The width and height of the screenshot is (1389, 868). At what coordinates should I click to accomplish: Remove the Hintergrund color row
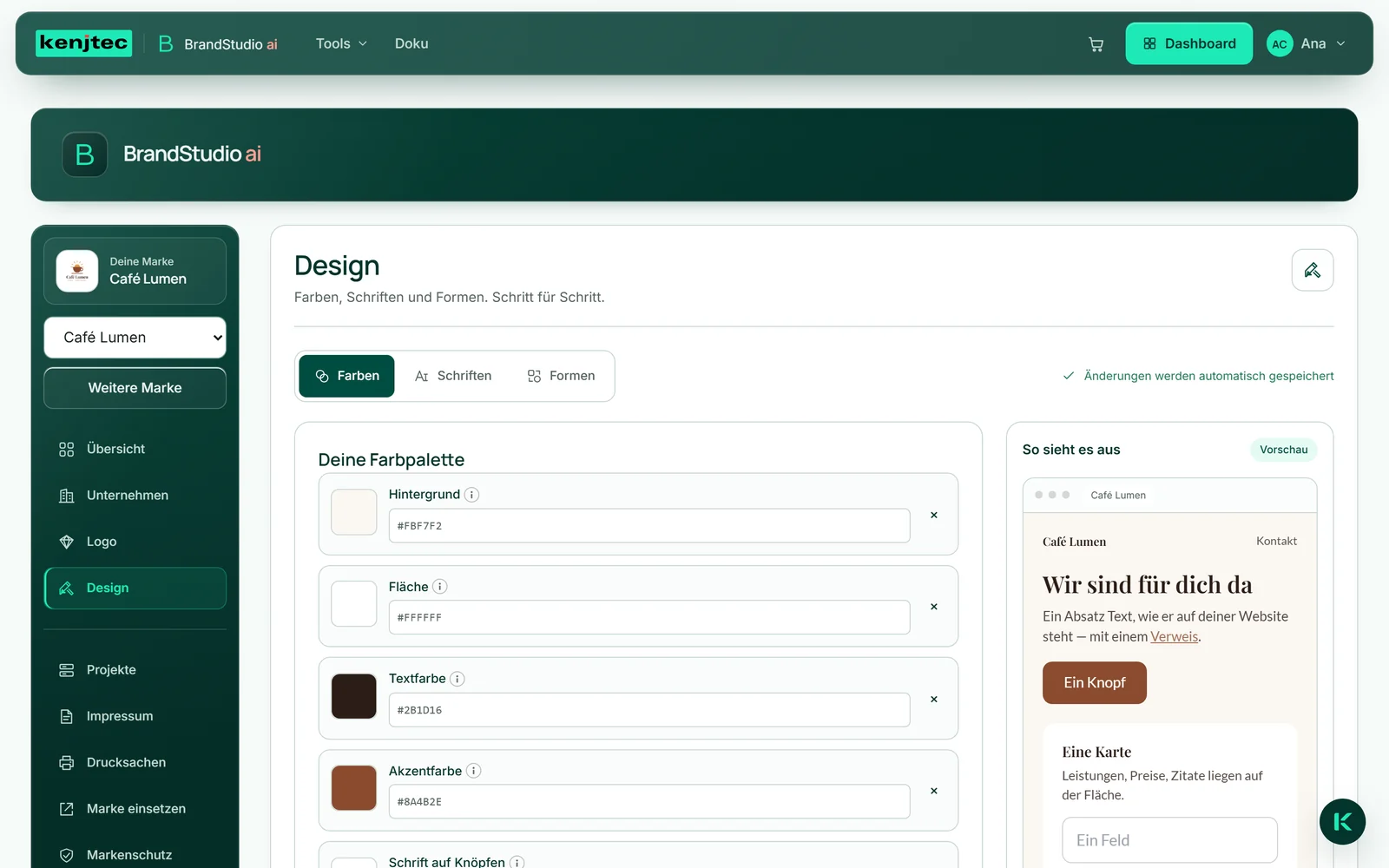(934, 515)
